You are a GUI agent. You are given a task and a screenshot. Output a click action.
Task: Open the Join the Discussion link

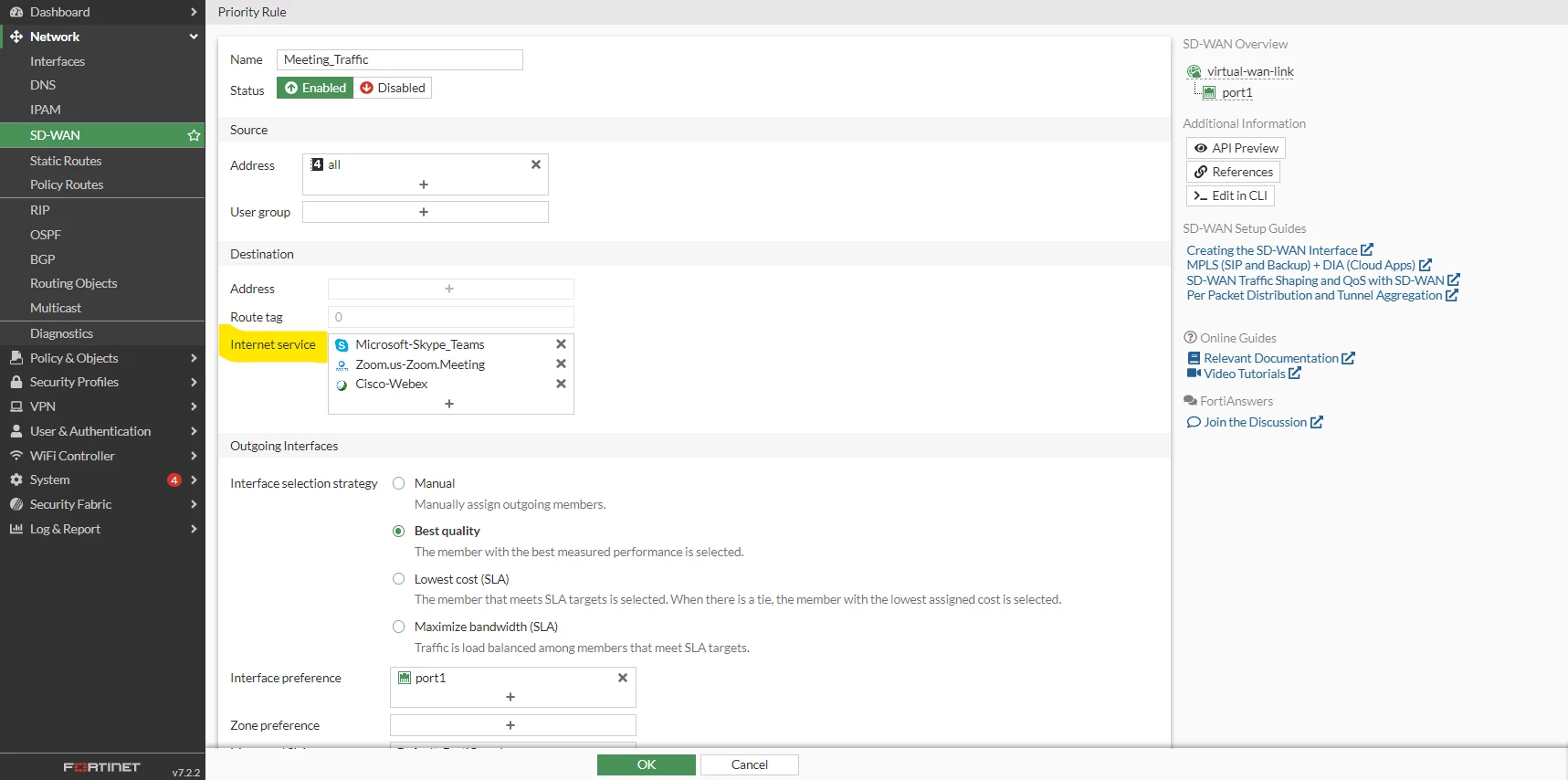(1255, 422)
